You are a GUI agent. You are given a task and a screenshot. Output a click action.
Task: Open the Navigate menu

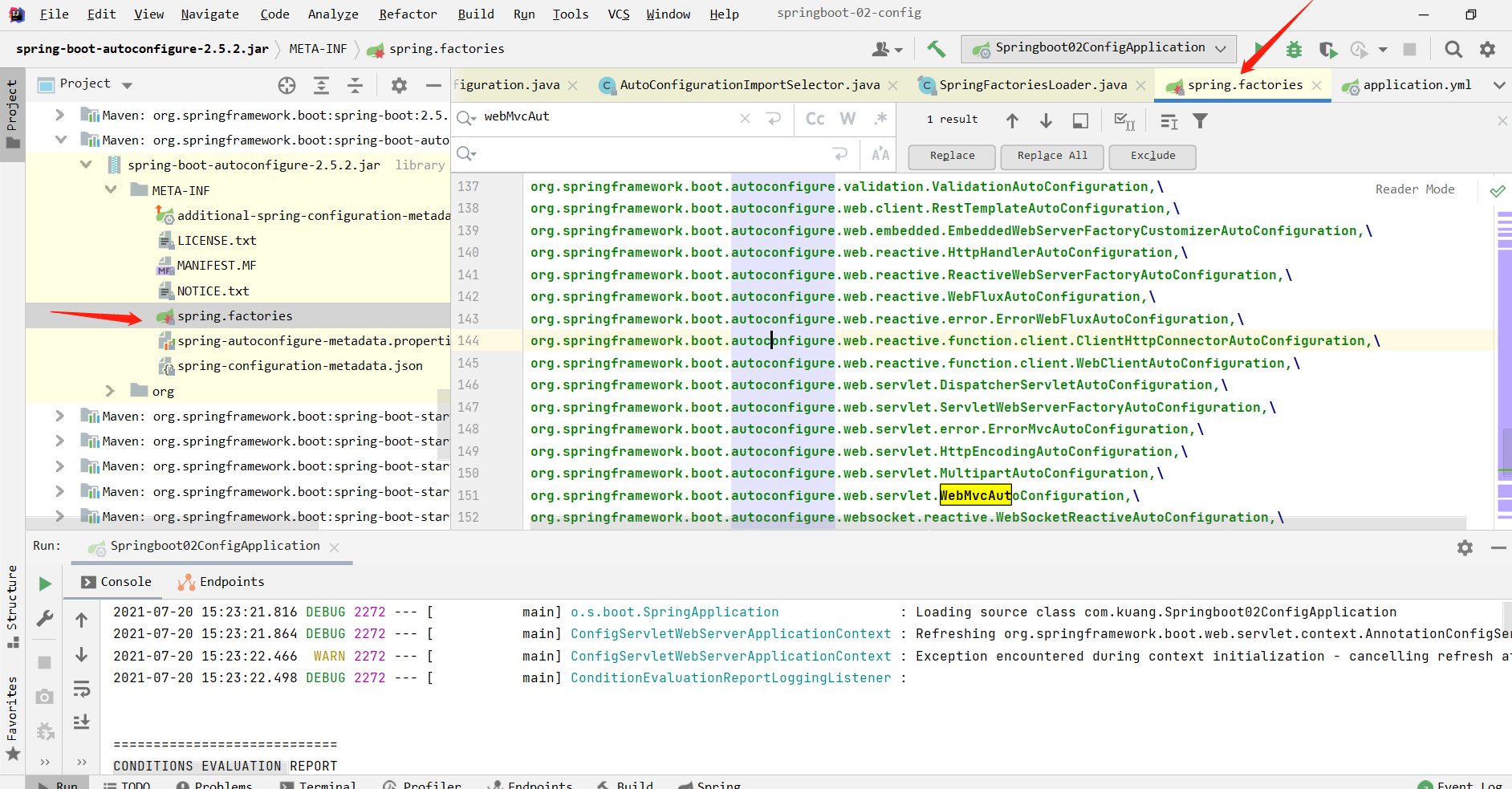click(x=209, y=14)
